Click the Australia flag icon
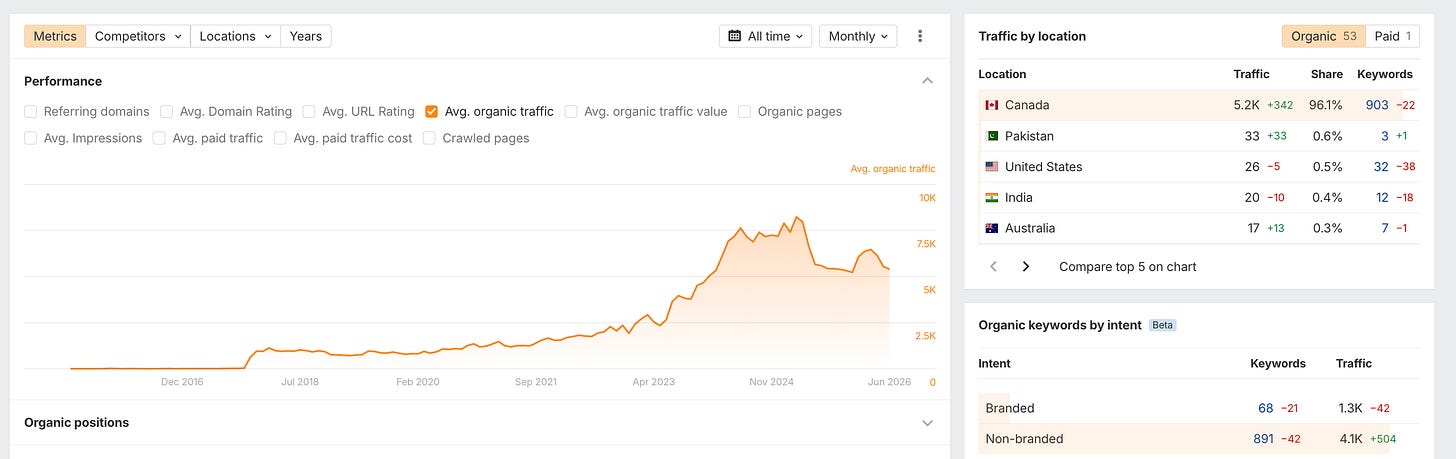This screenshot has height=459, width=1456. tap(992, 228)
